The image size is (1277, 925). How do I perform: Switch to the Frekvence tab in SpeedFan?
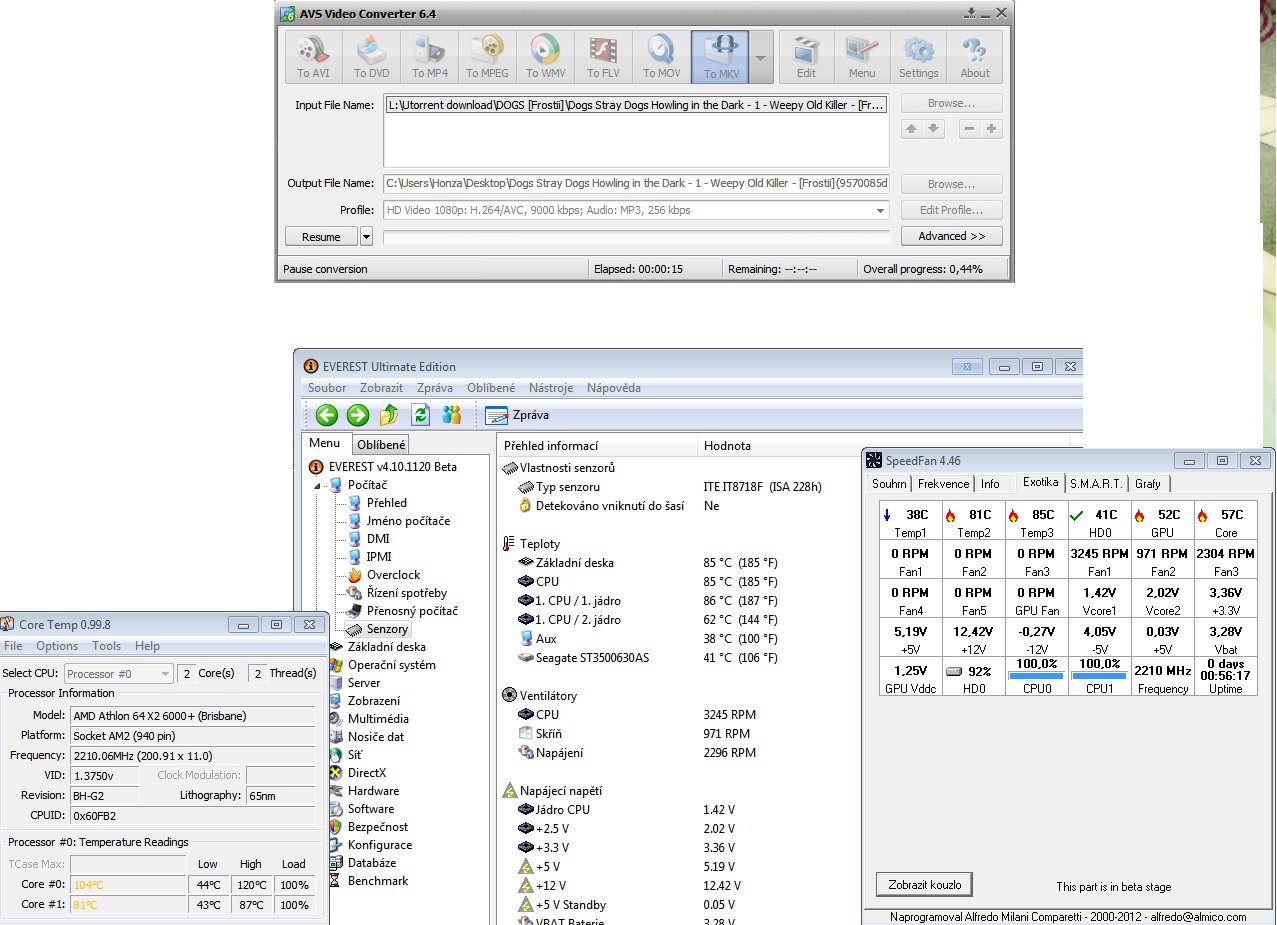click(x=943, y=484)
